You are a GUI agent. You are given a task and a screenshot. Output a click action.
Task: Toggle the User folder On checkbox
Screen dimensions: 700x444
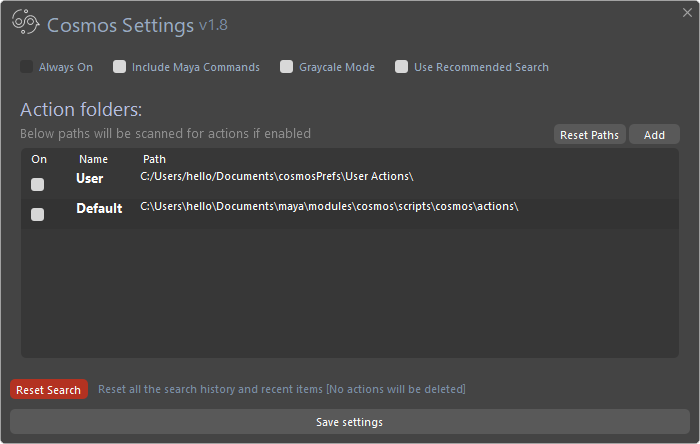pos(38,184)
